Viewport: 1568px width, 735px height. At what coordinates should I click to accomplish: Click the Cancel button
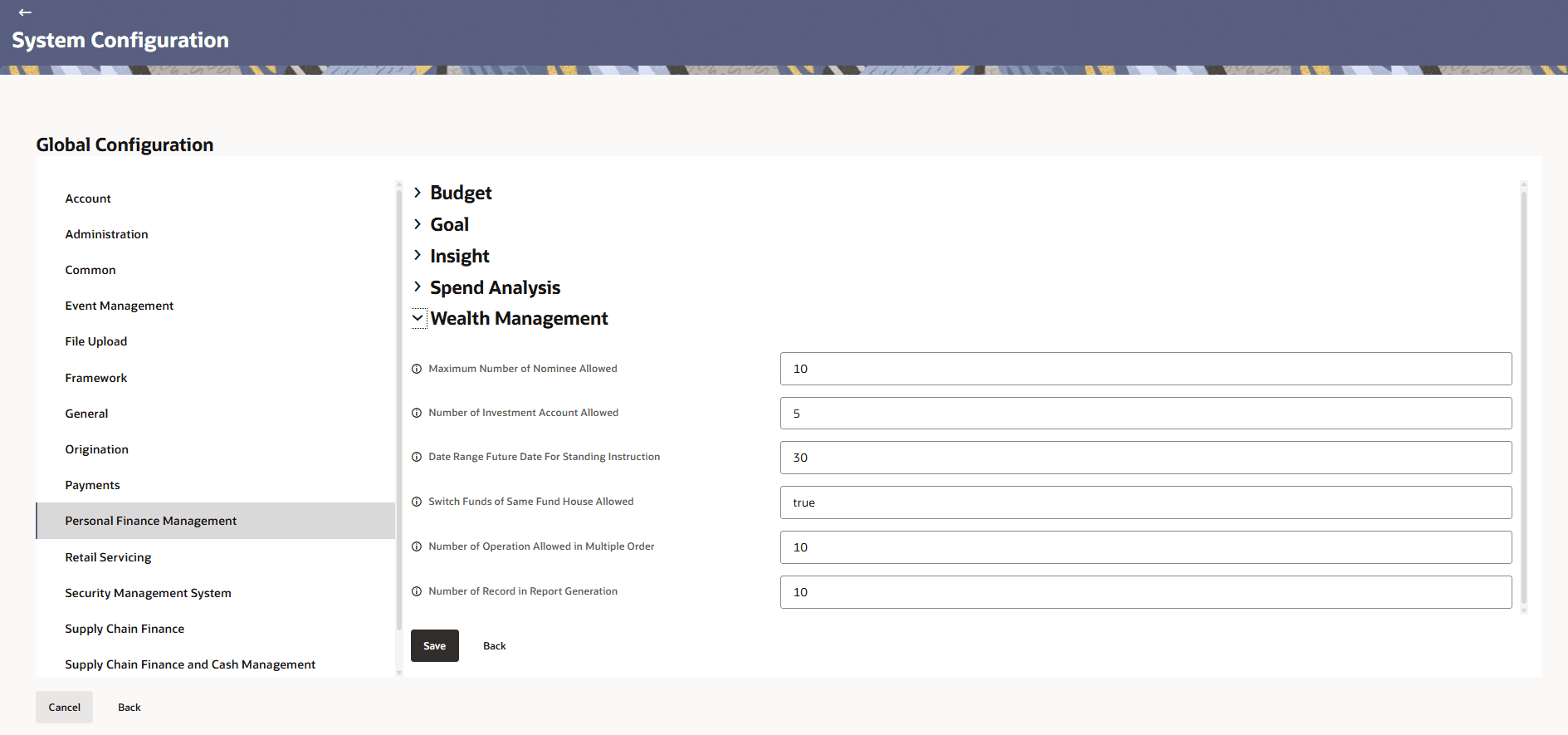[x=65, y=708]
